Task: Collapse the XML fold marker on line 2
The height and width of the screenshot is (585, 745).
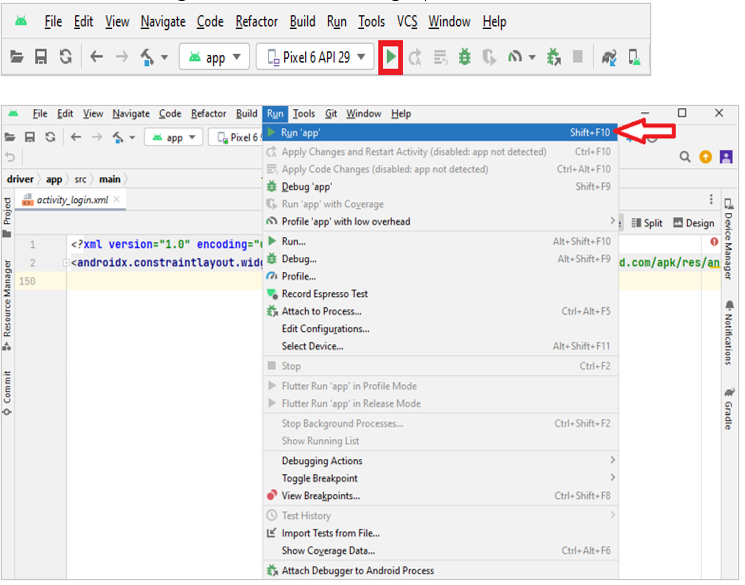Action: (x=66, y=262)
